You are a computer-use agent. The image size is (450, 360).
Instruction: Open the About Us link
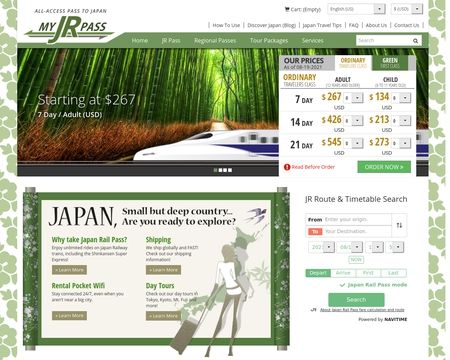pyautogui.click(x=376, y=25)
